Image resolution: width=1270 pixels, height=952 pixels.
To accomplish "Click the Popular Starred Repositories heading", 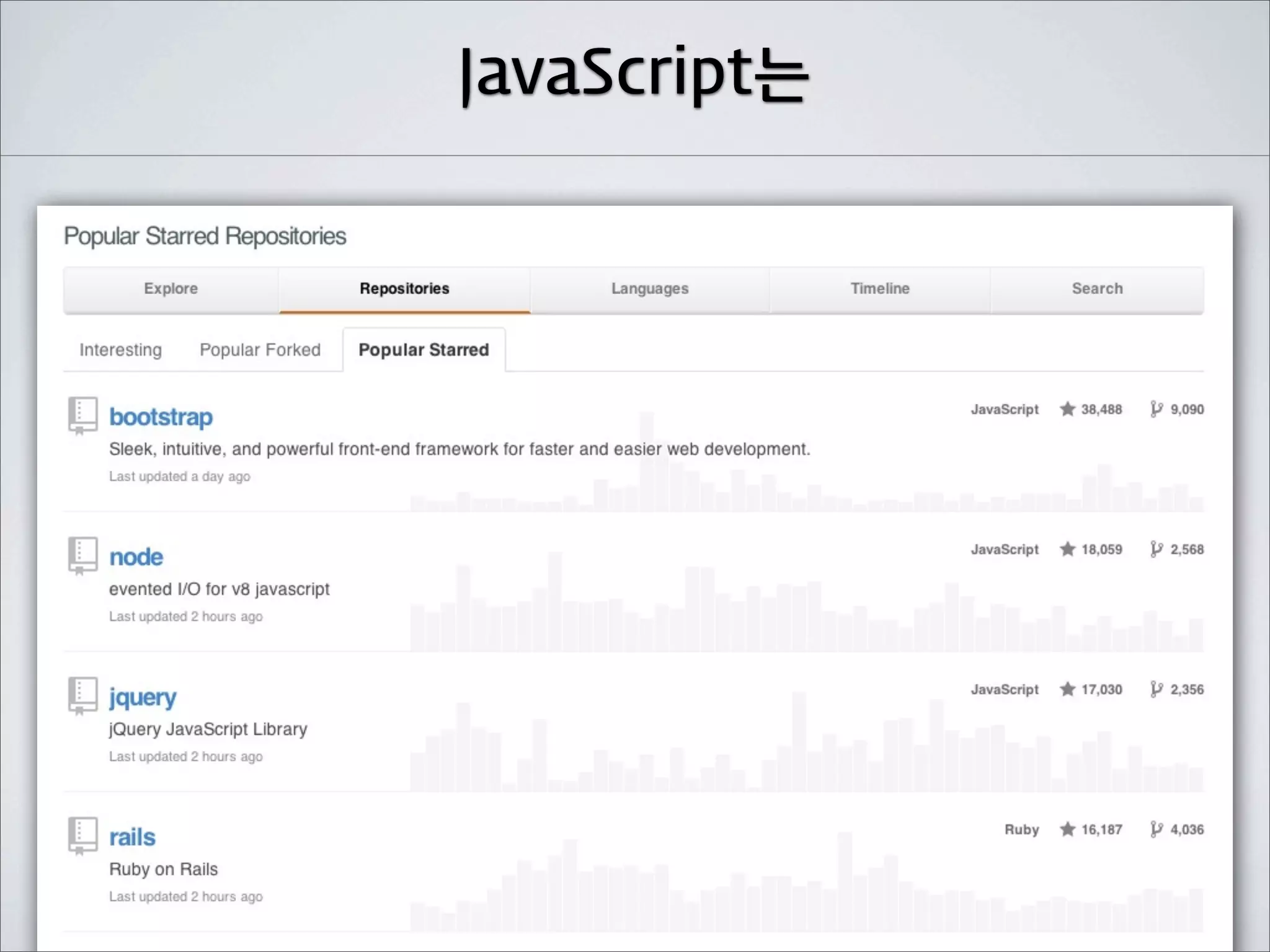I will click(205, 237).
